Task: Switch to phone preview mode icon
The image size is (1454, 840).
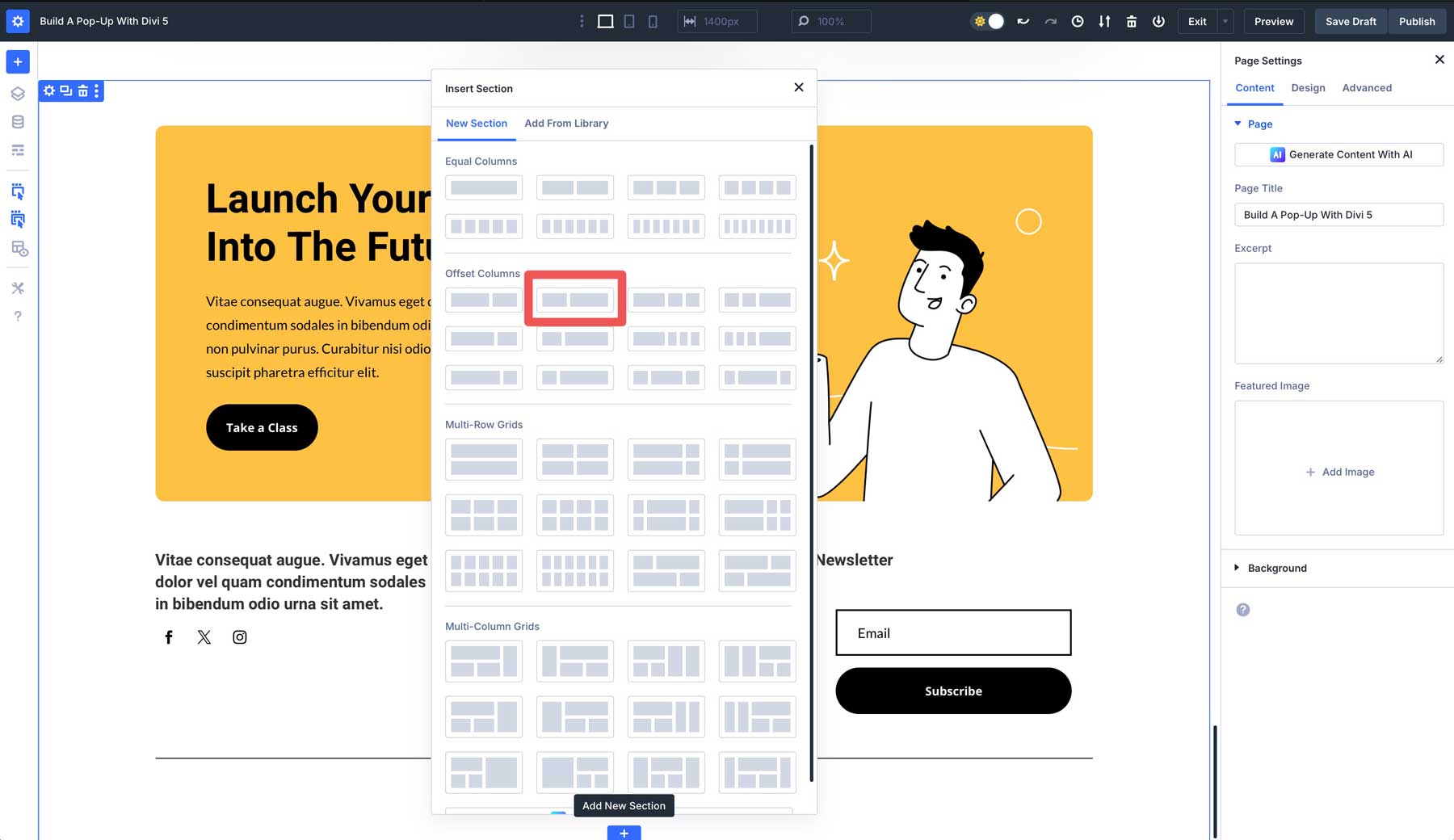Action: 653,21
